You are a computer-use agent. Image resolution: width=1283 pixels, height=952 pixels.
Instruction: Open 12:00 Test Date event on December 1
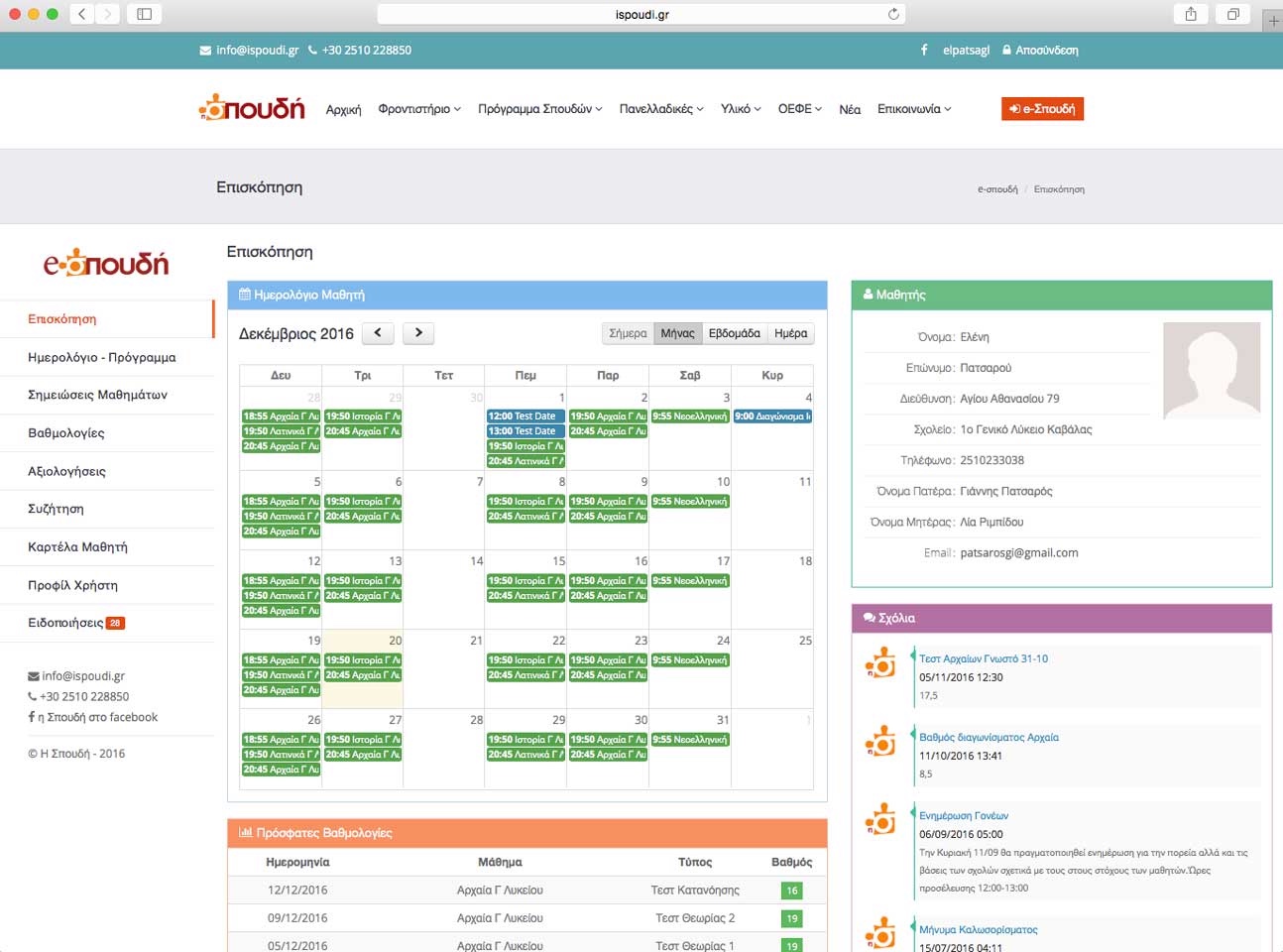[x=525, y=416]
